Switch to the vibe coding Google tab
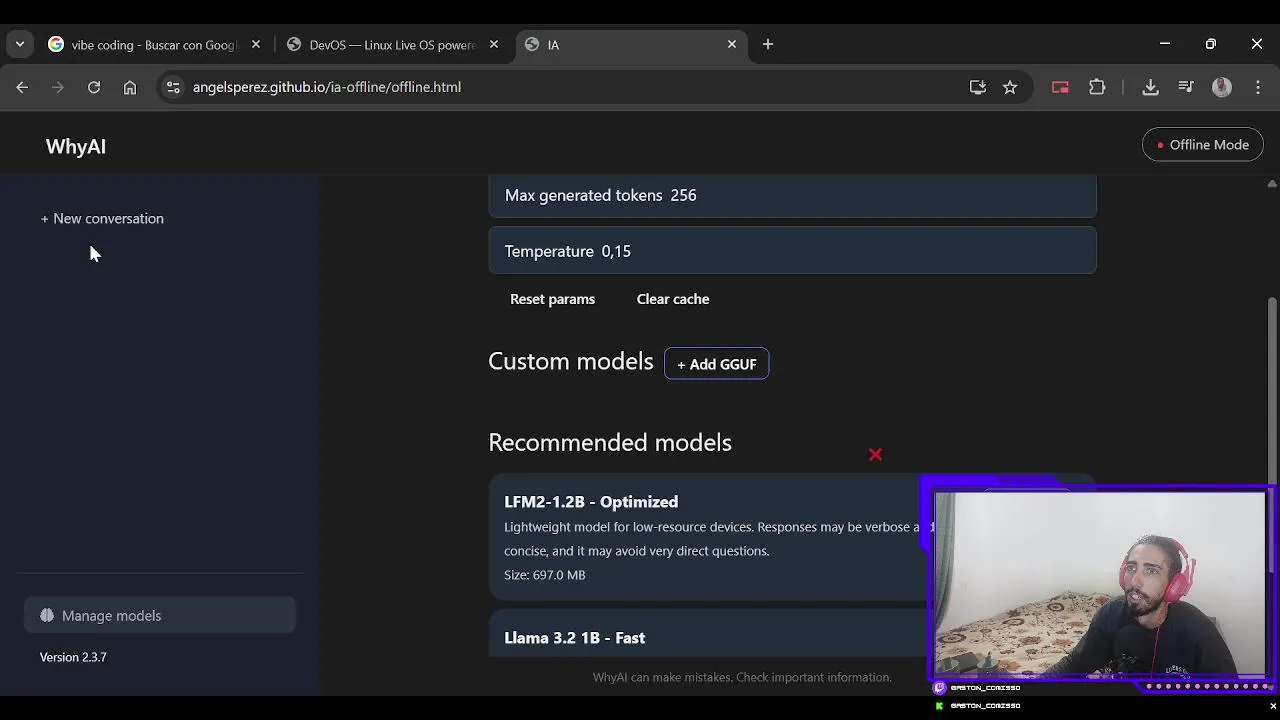The width and height of the screenshot is (1280, 720). (154, 45)
